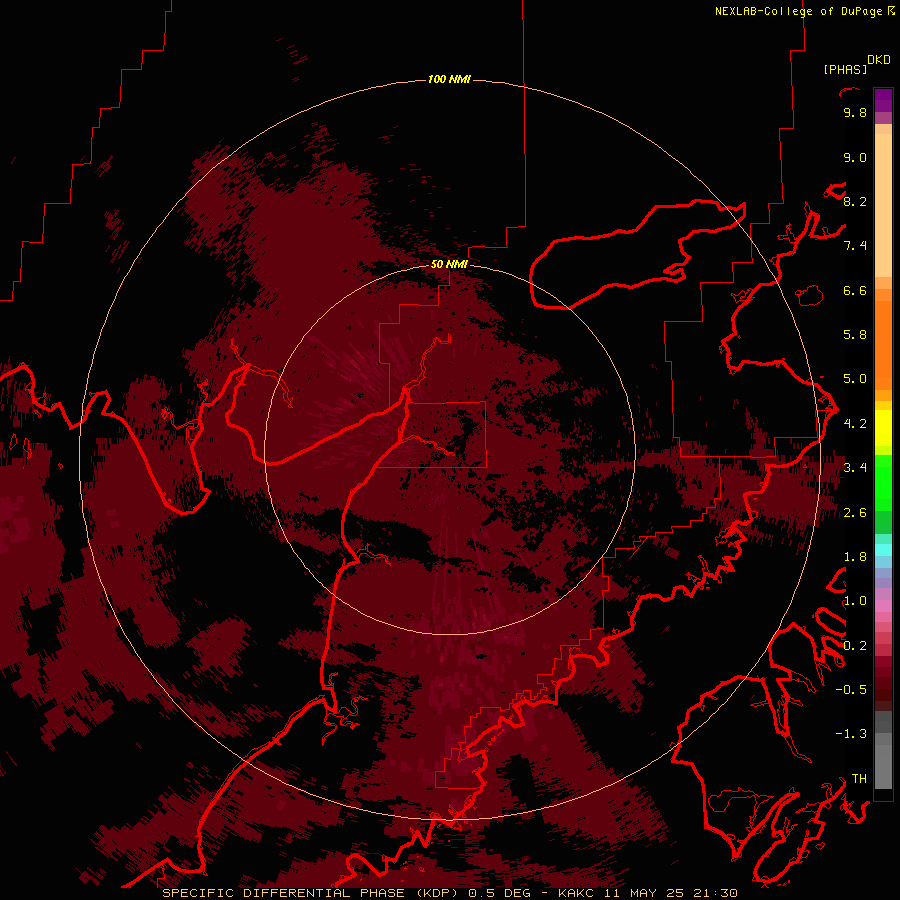Click the purple swatch at top of color bar
This screenshot has width=900, height=900.
[x=883, y=100]
